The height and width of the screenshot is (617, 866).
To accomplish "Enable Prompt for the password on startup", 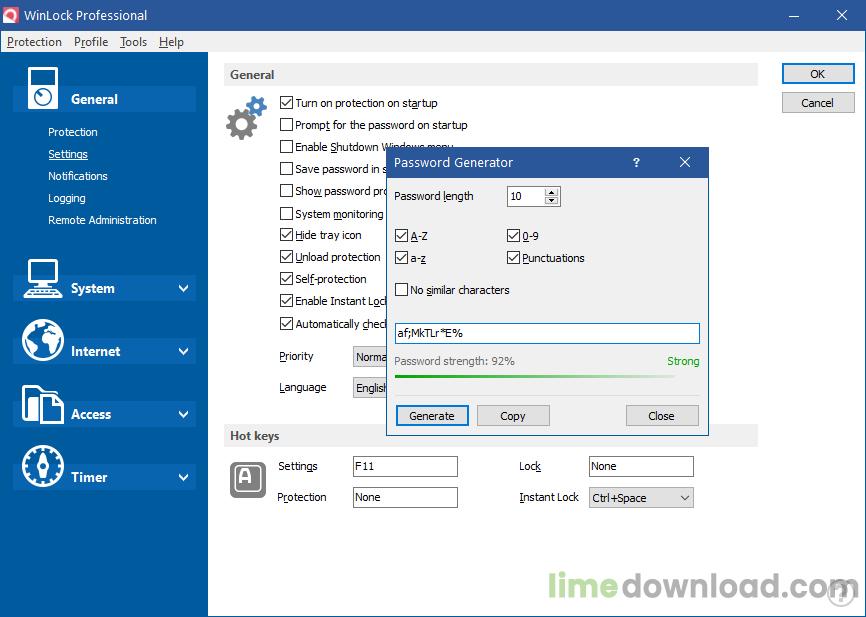I will tap(286, 125).
